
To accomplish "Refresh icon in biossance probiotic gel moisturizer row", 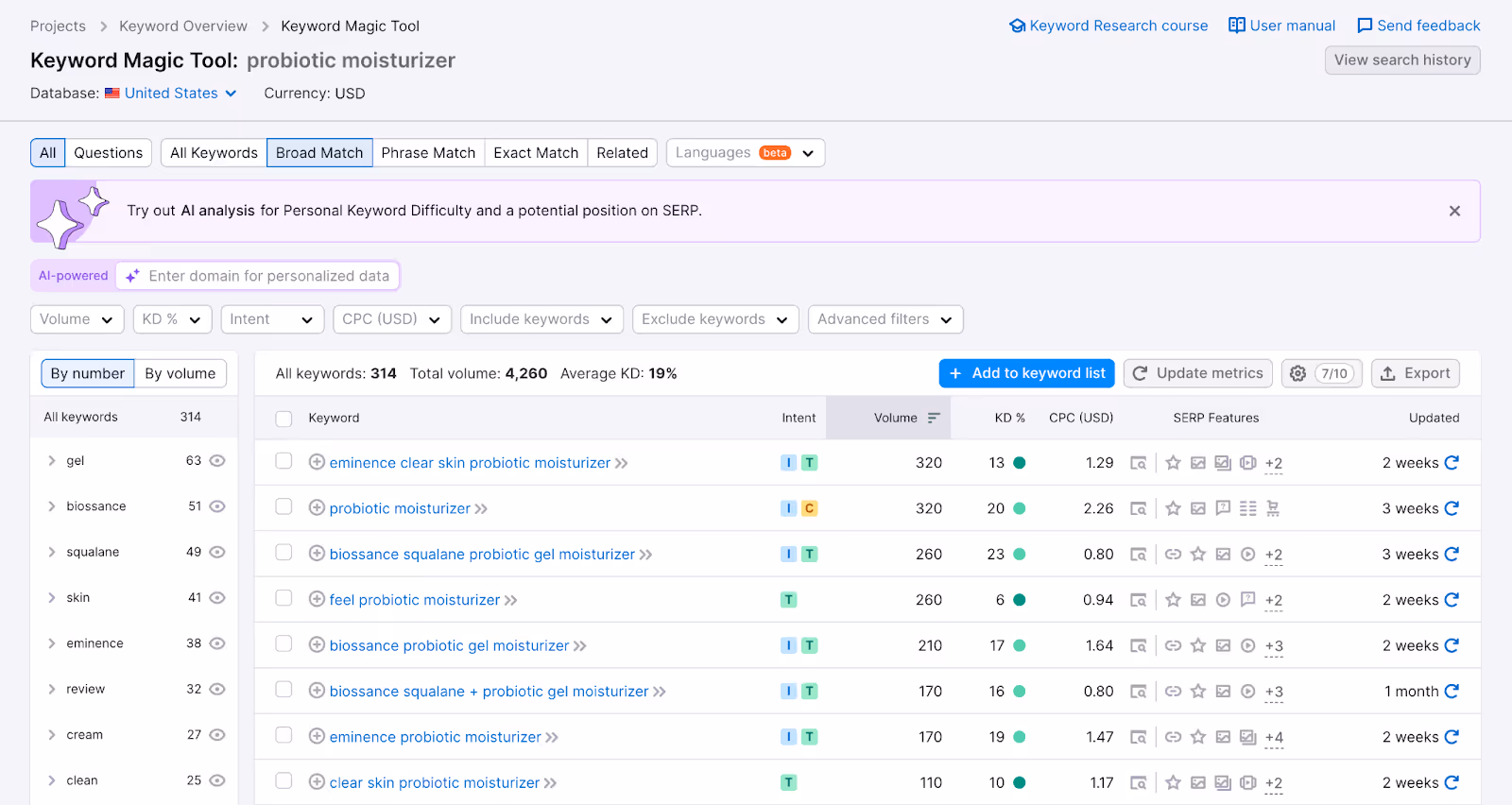I will coord(1452,645).
